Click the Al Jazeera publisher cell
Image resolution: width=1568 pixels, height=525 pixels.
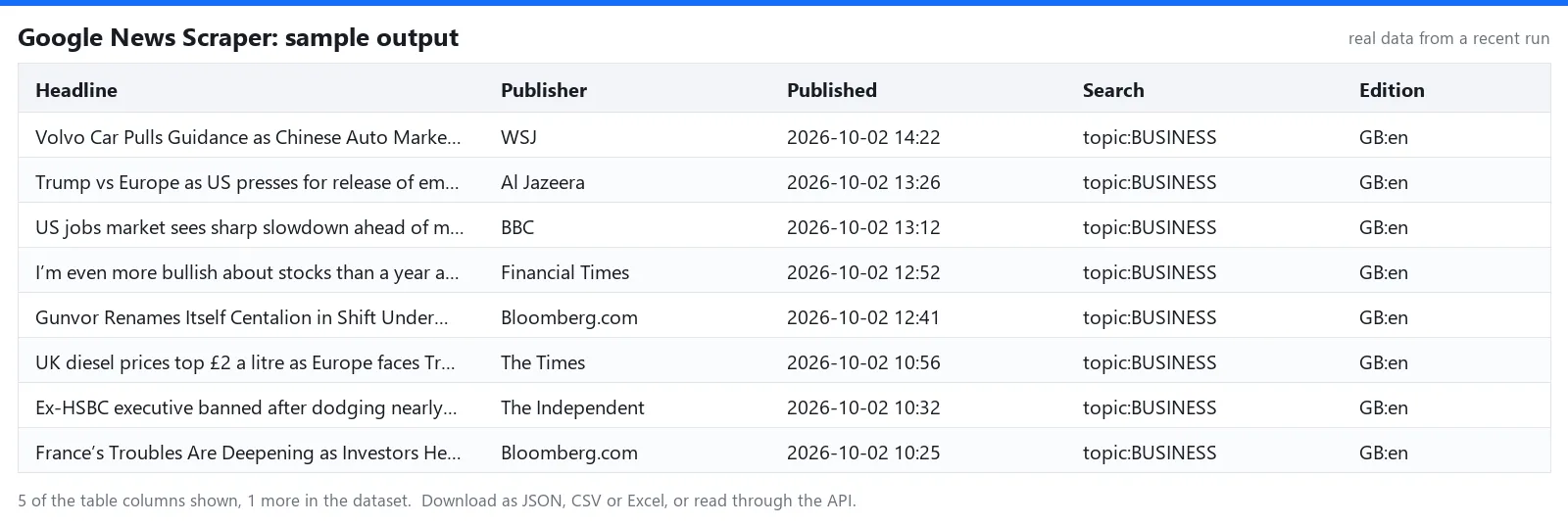point(543,182)
